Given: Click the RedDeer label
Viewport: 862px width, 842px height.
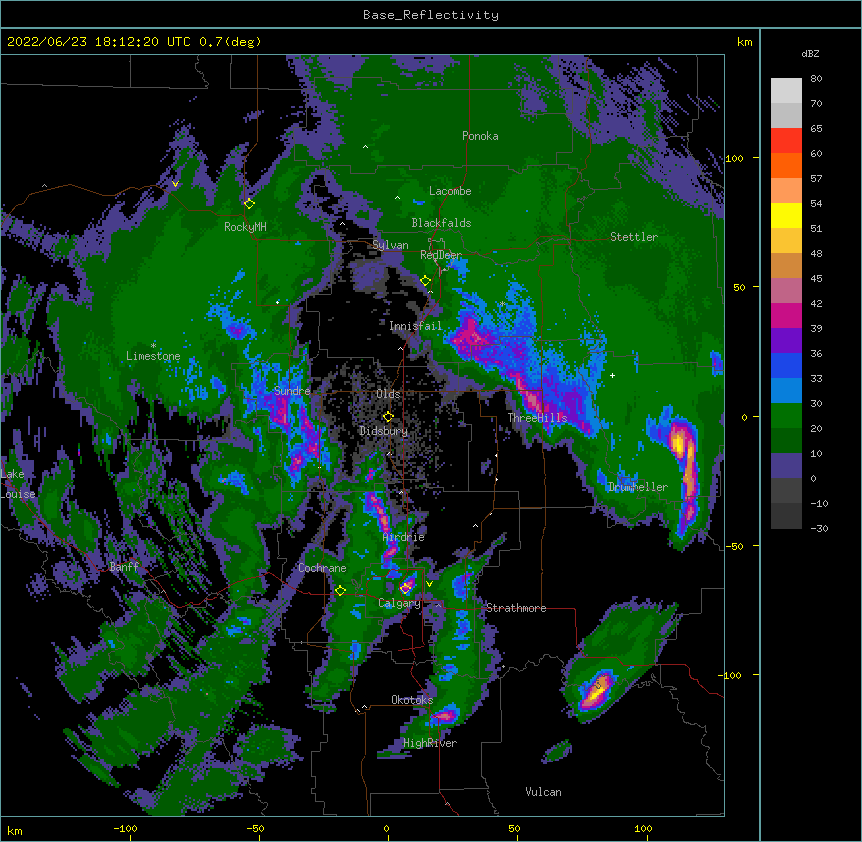Looking at the screenshot, I should pyautogui.click(x=441, y=255).
